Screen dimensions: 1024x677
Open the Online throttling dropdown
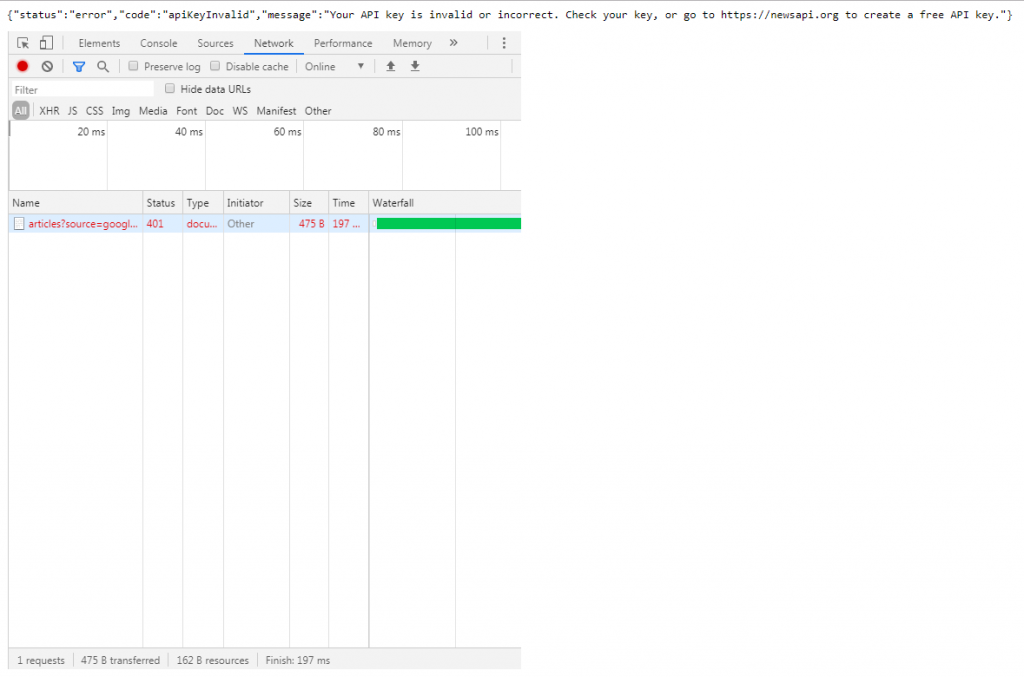click(x=334, y=67)
